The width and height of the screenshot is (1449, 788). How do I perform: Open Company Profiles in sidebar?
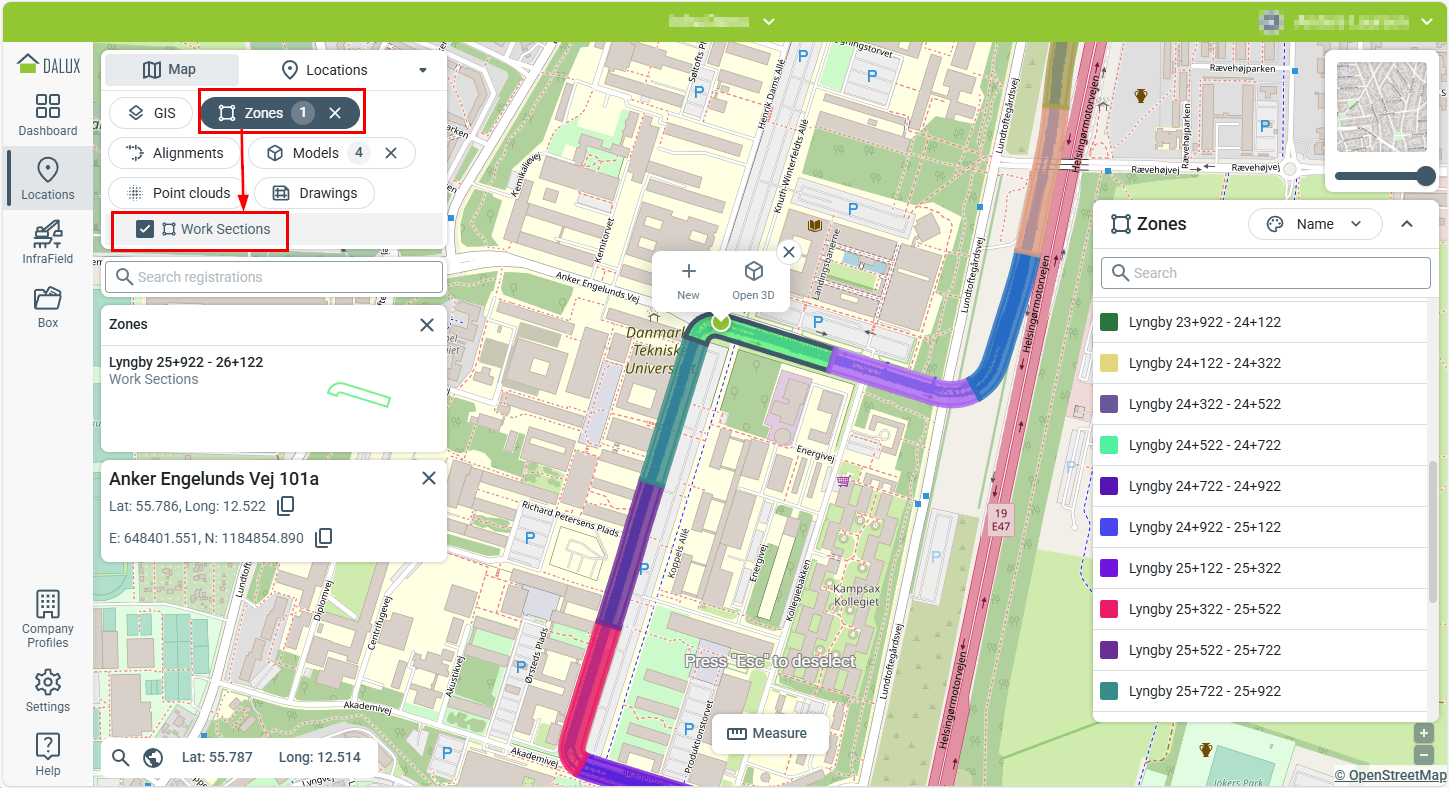(47, 619)
